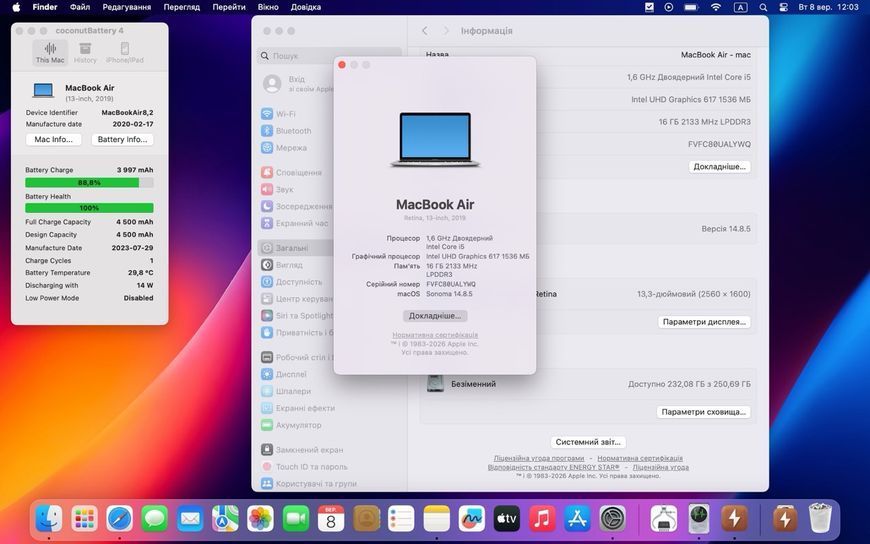Click Пошук search field in Settings

click(x=331, y=56)
